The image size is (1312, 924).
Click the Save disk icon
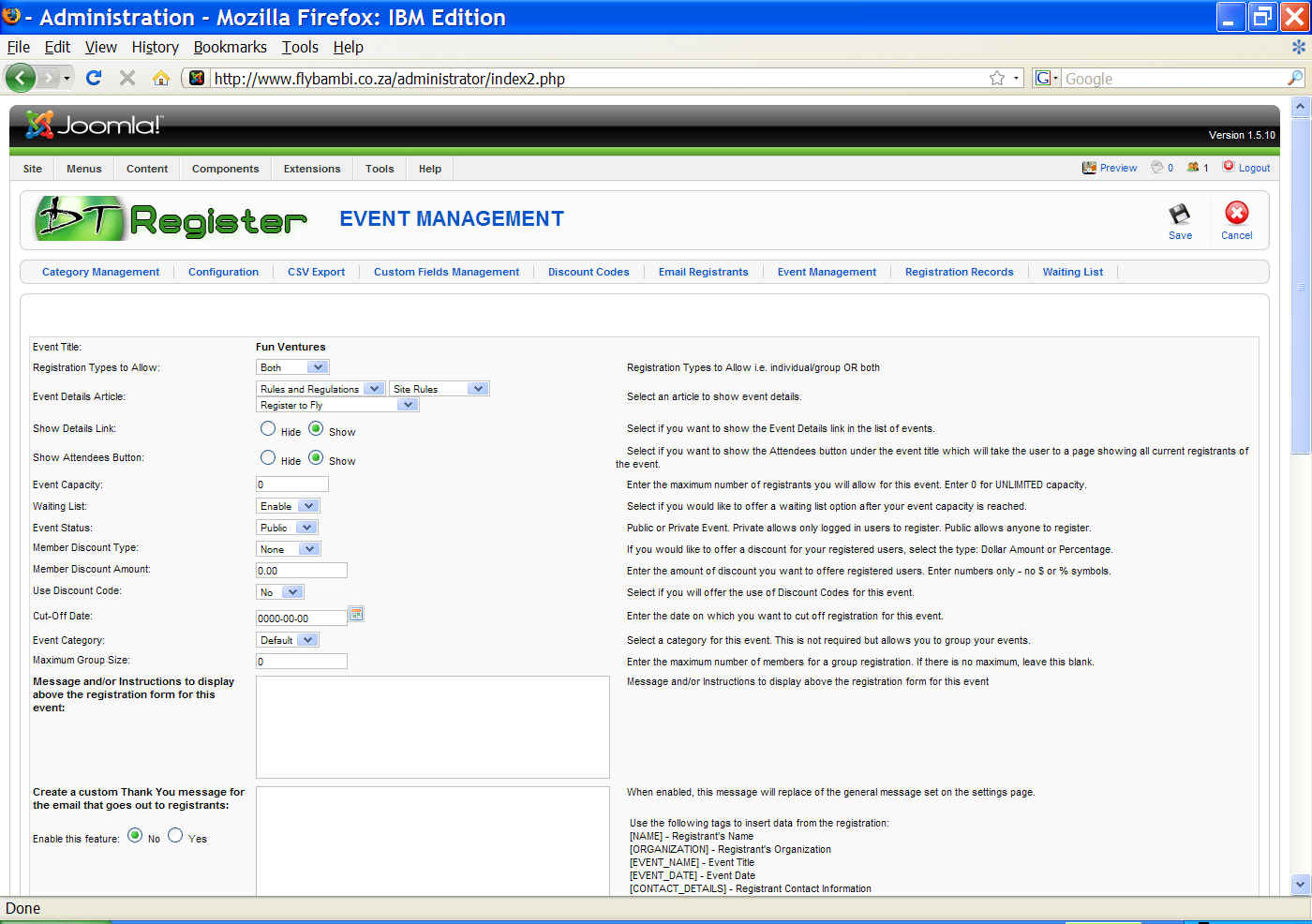coord(1180,215)
